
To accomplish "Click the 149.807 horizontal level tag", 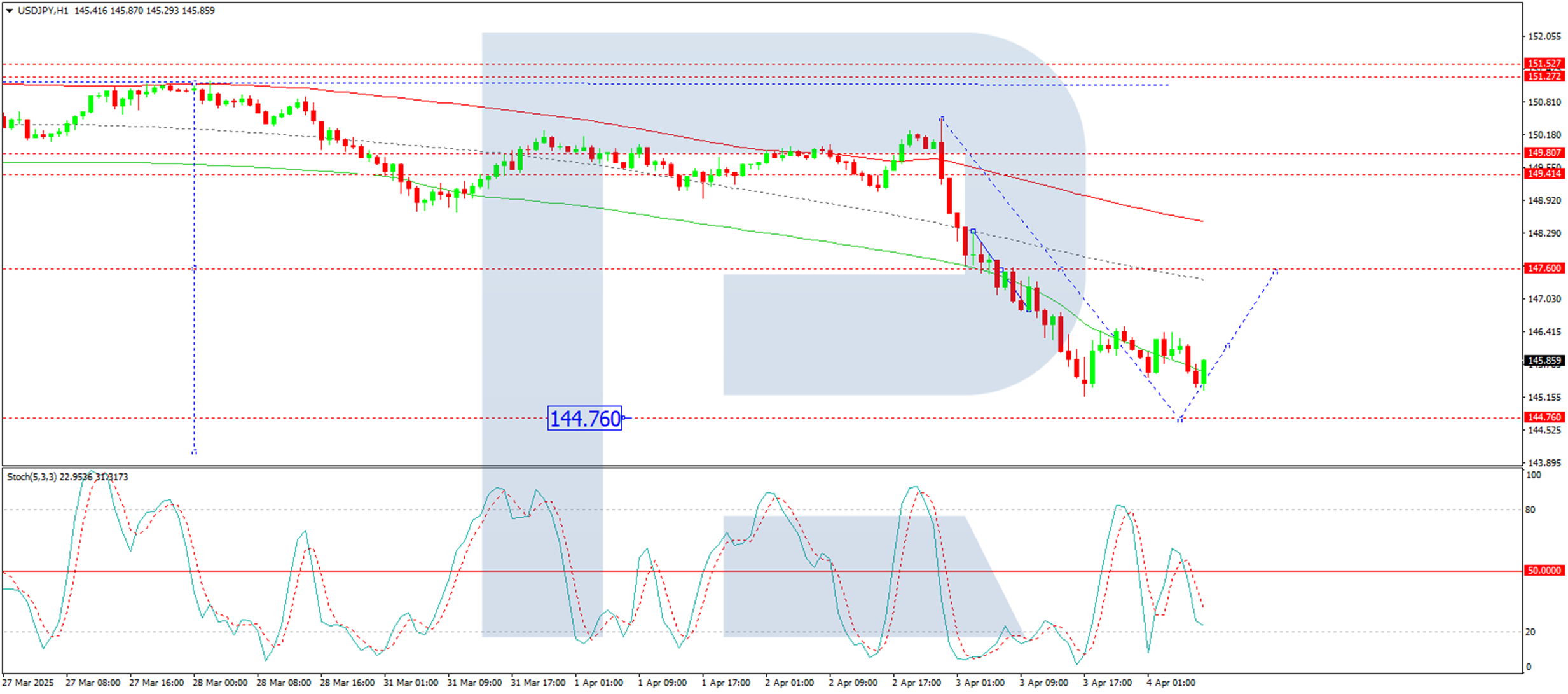I will click(1544, 153).
